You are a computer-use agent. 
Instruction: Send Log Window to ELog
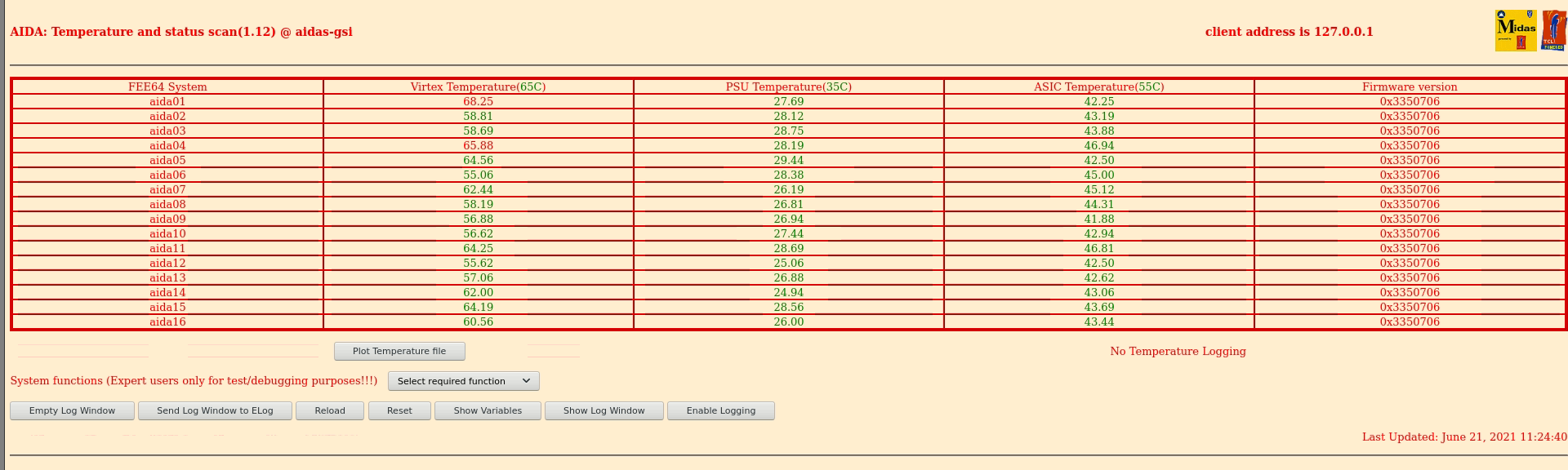215,410
